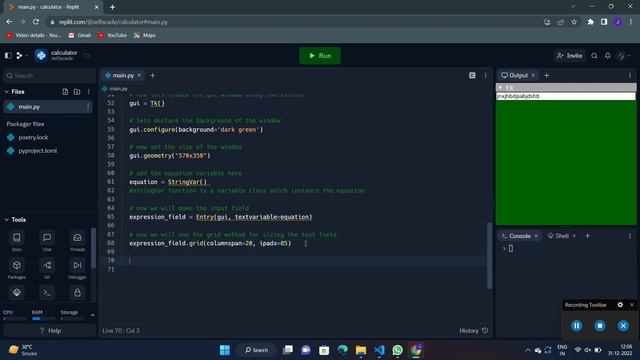Open Recording Toolbar settings gear
This screenshot has width=640, height=360.
click(620, 305)
